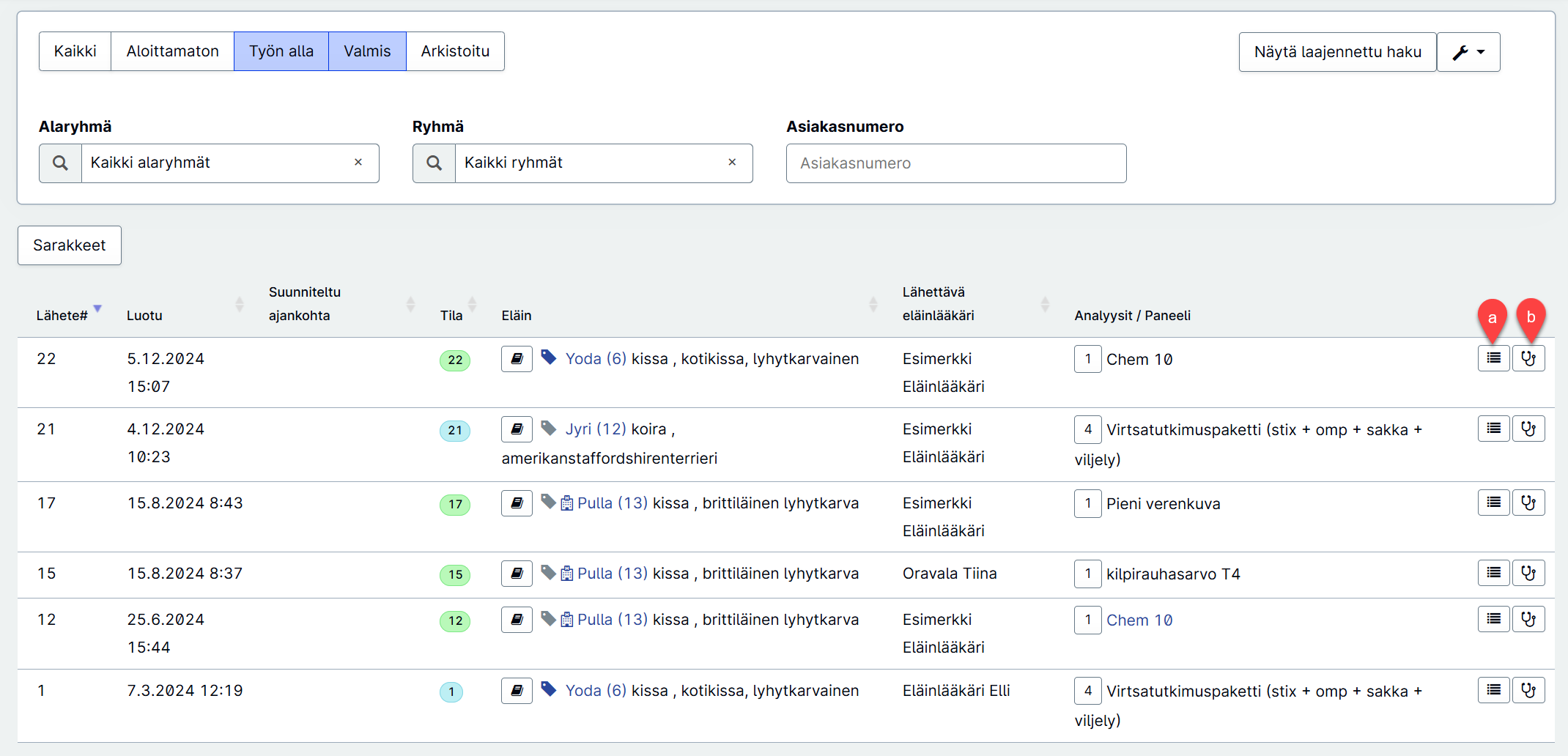The height and width of the screenshot is (756, 1568).
Task: Click Eläinlääkäri Elli veterinarian cell
Action: coord(956,691)
